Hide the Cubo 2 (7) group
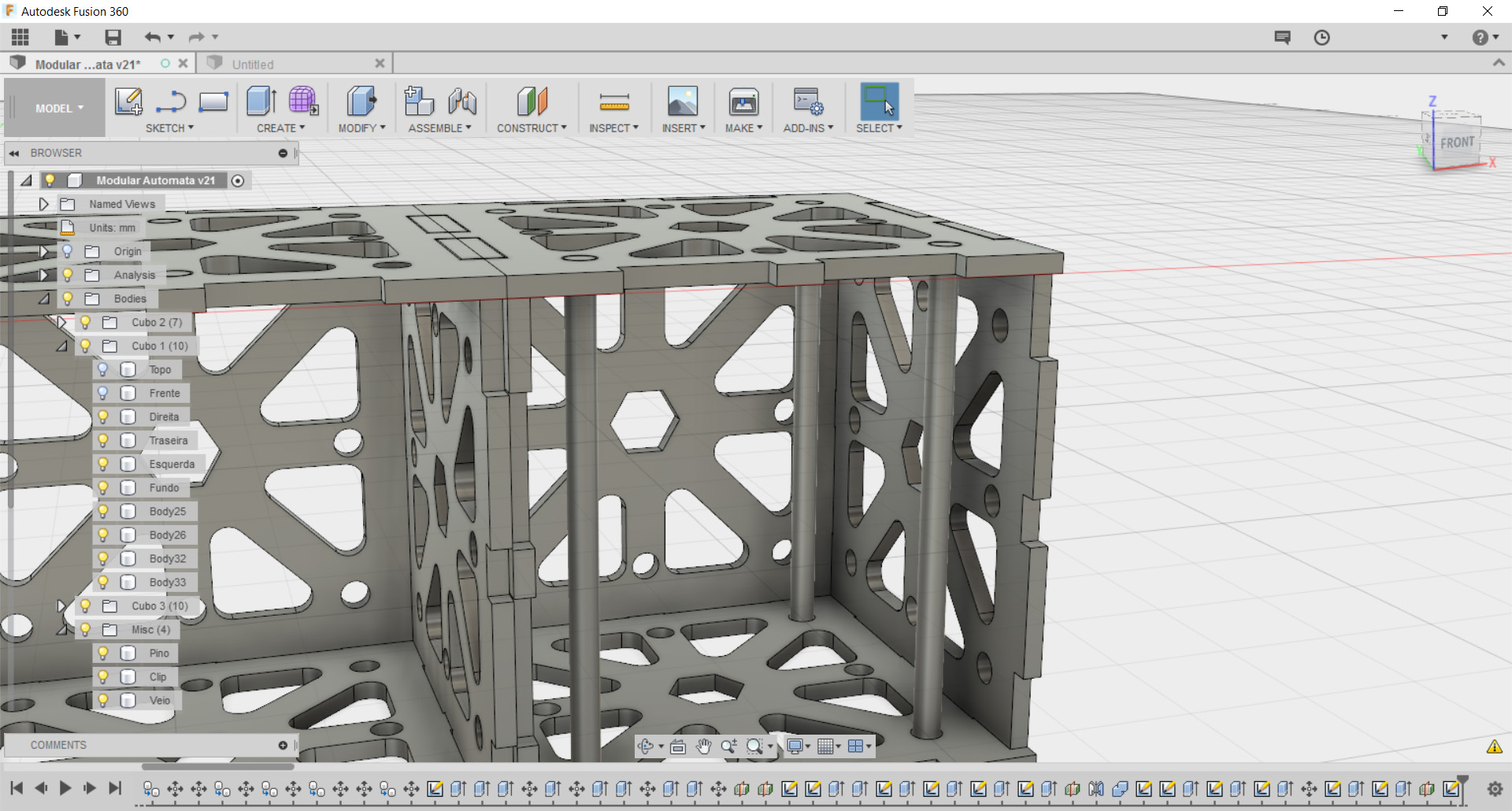The width and height of the screenshot is (1512, 811). tap(86, 322)
